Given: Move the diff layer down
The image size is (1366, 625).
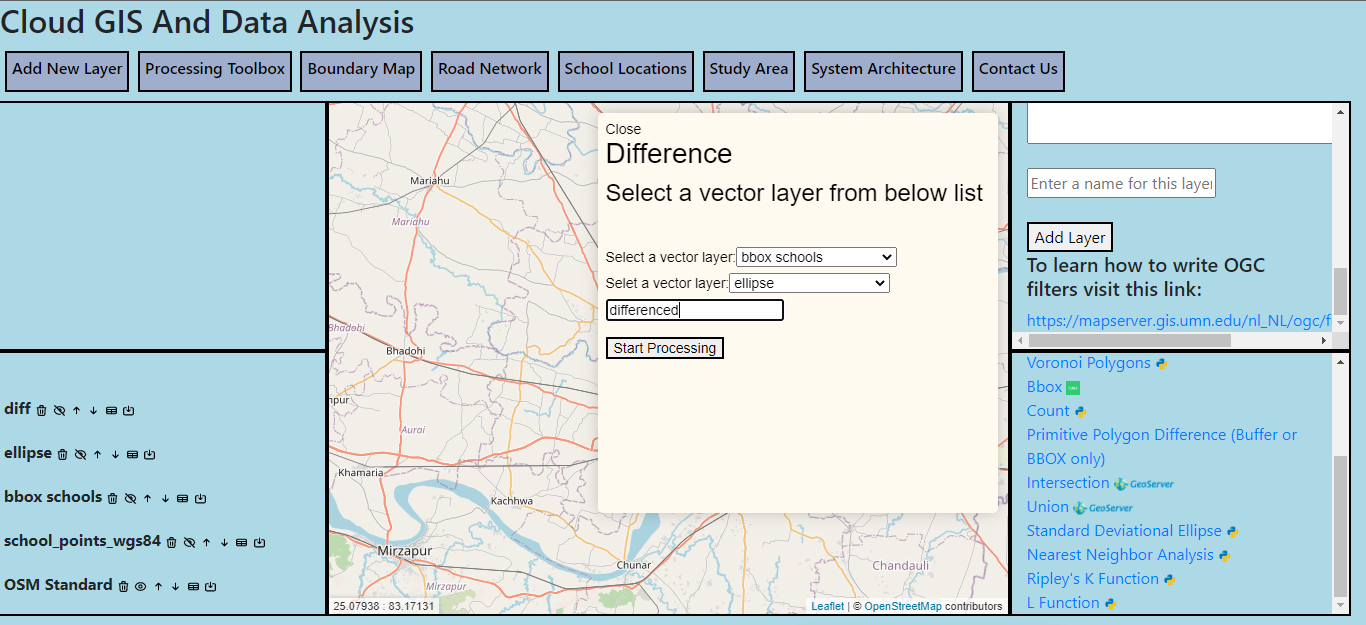Looking at the screenshot, I should coord(93,410).
